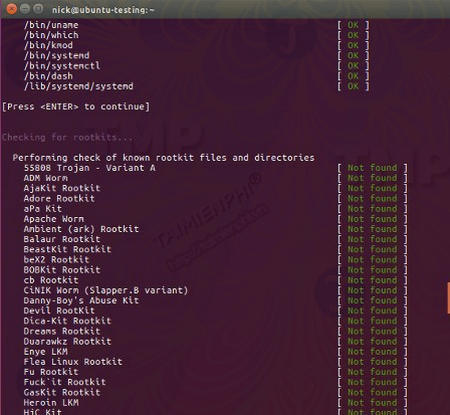Click the line /bin/systemd
The image size is (450, 415).
[56, 55]
